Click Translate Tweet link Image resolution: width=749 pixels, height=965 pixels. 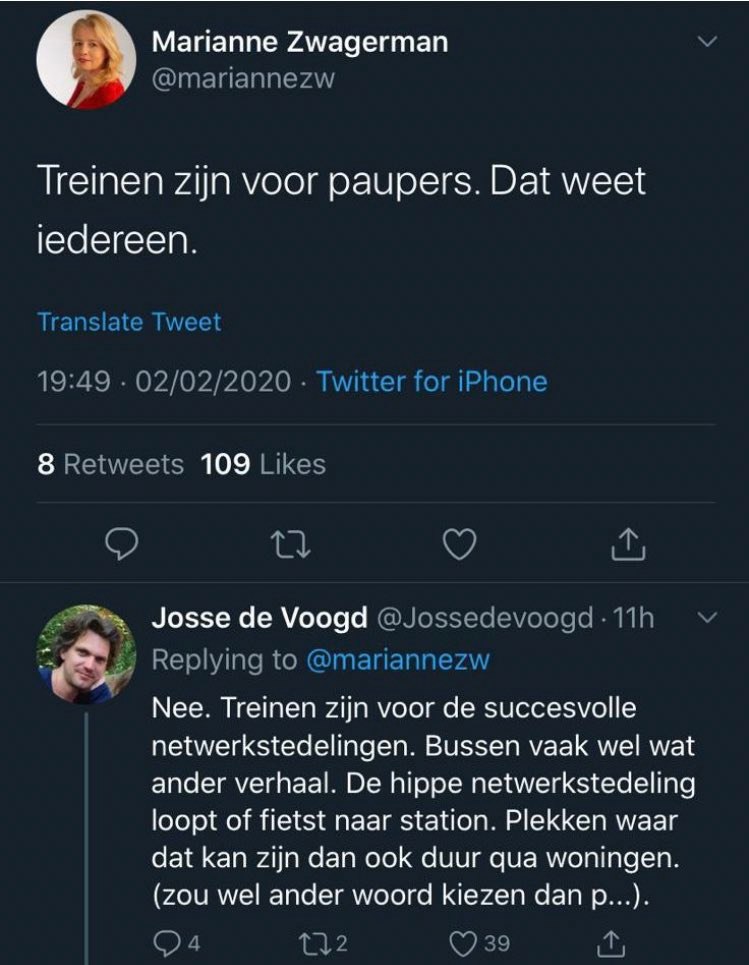(129, 322)
